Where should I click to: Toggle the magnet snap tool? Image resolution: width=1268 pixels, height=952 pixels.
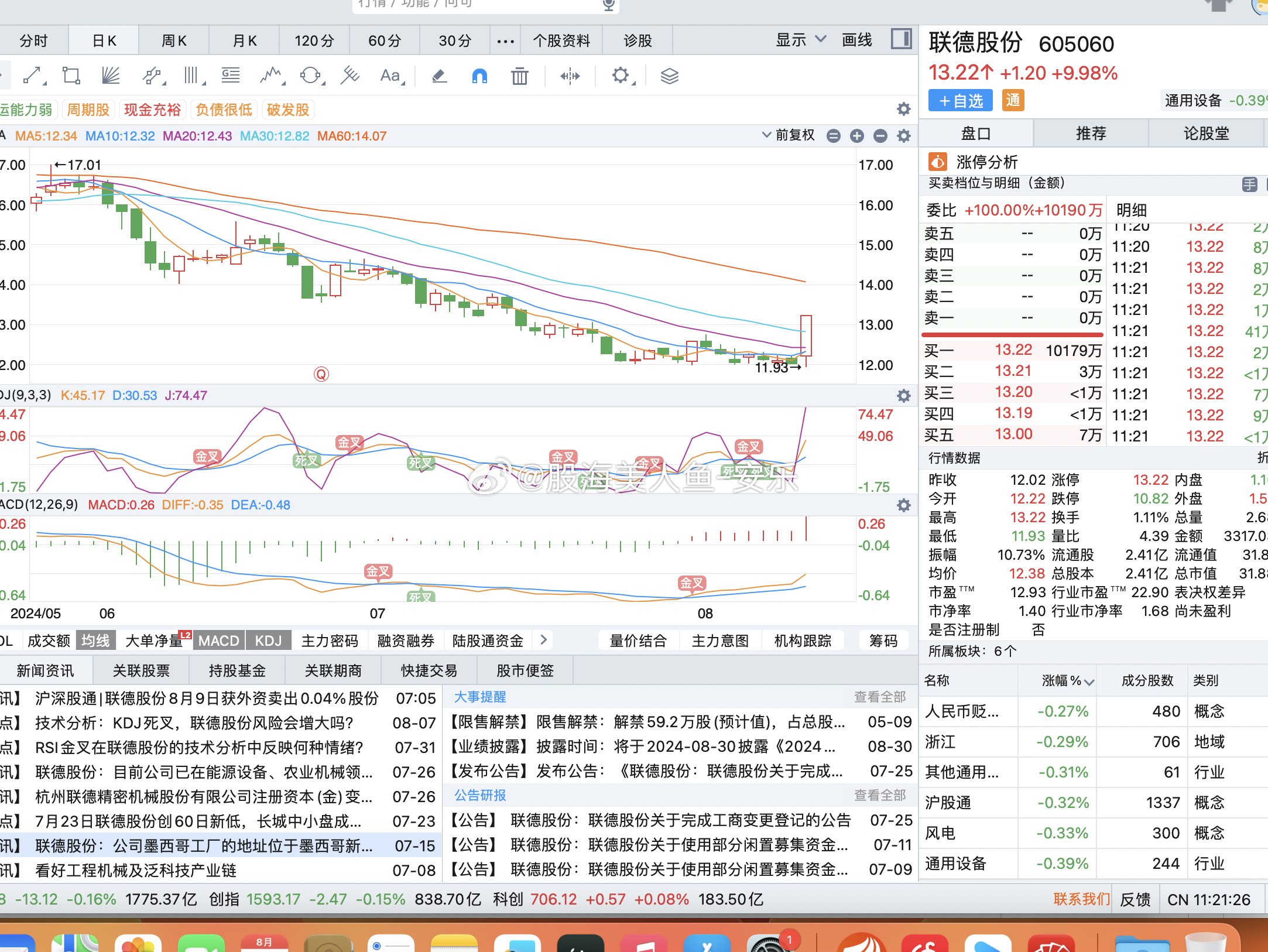coord(479,76)
